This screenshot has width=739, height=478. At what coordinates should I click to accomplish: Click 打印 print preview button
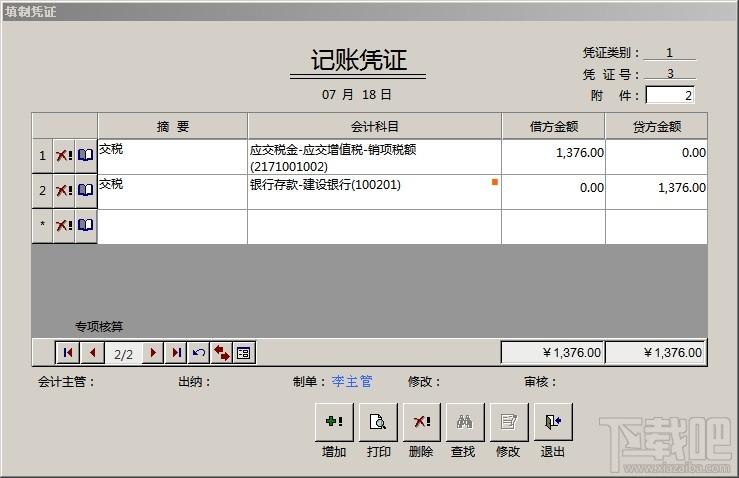coord(378,422)
